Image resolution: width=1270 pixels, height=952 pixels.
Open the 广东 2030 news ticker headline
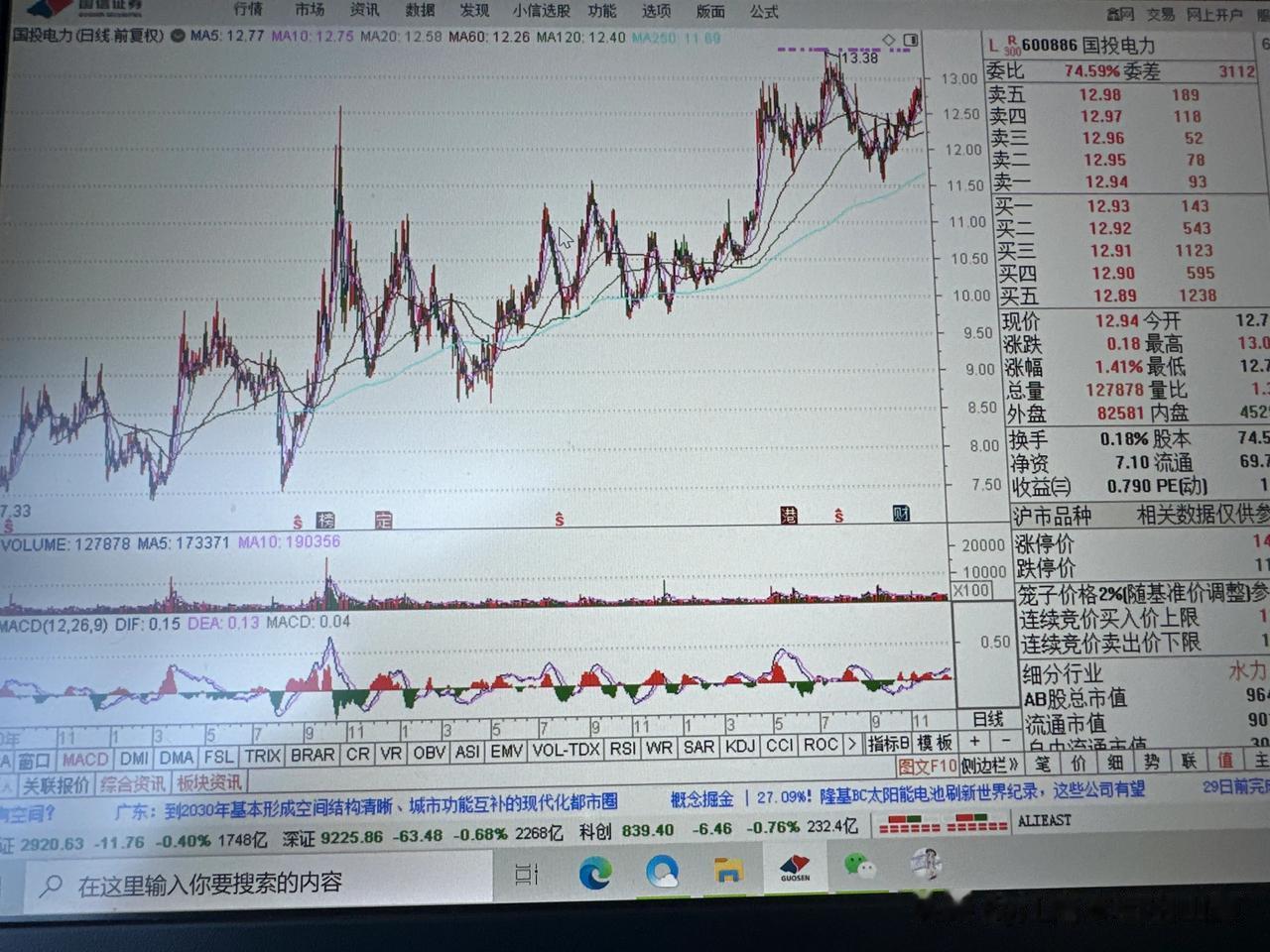click(x=366, y=805)
